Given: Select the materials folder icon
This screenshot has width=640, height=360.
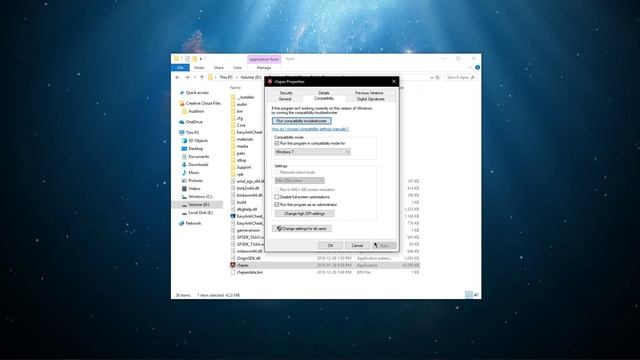Looking at the screenshot, I should tap(233, 139).
